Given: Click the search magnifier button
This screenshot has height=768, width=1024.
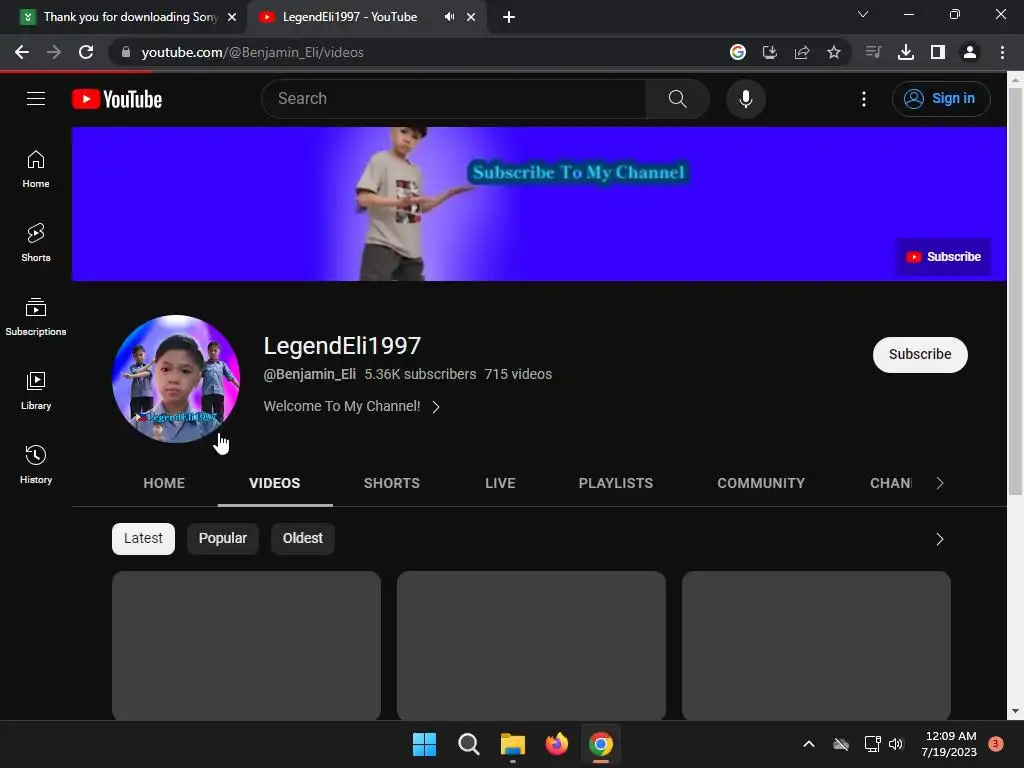Looking at the screenshot, I should (x=677, y=99).
